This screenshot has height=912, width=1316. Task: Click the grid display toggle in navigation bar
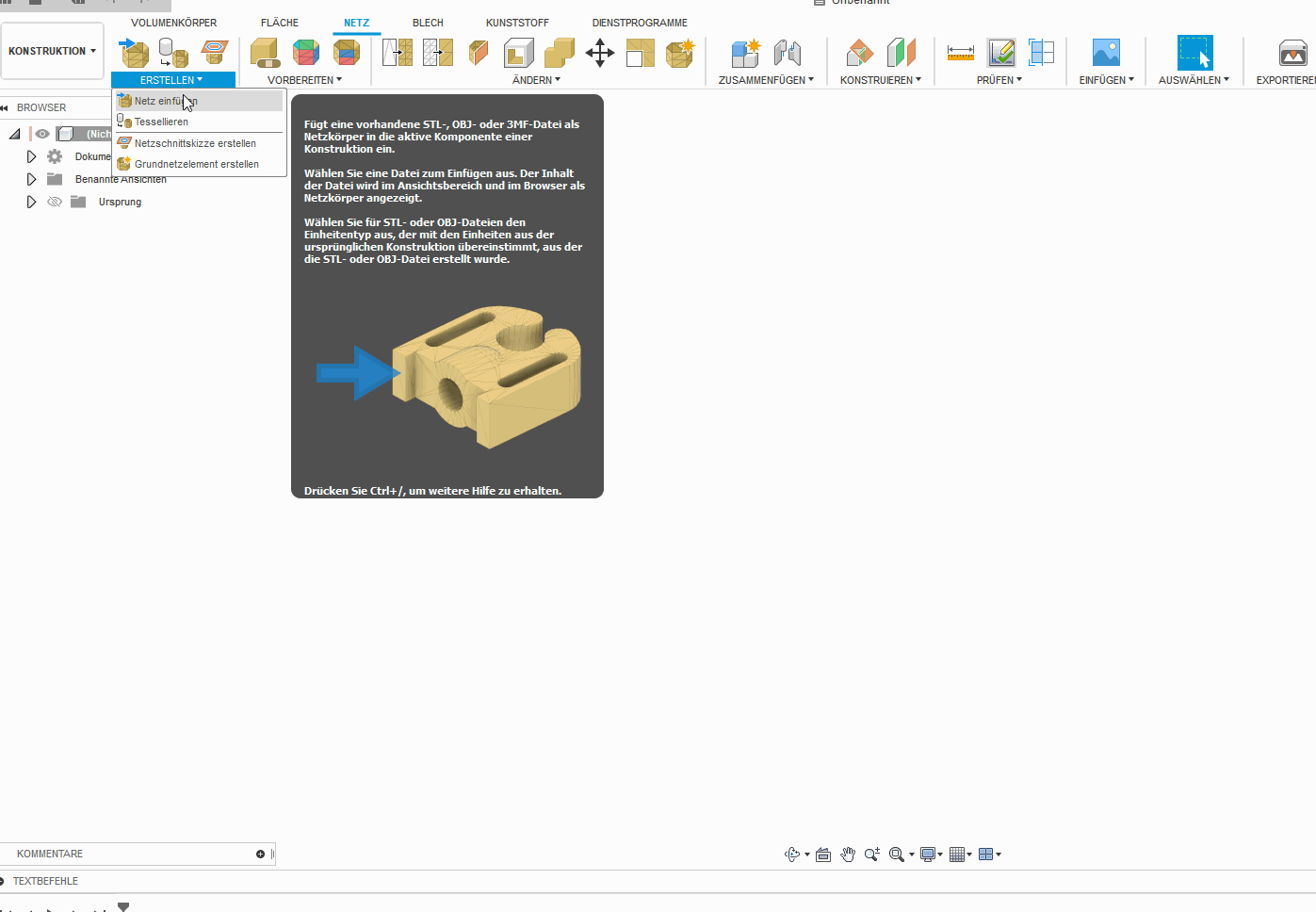click(x=959, y=854)
